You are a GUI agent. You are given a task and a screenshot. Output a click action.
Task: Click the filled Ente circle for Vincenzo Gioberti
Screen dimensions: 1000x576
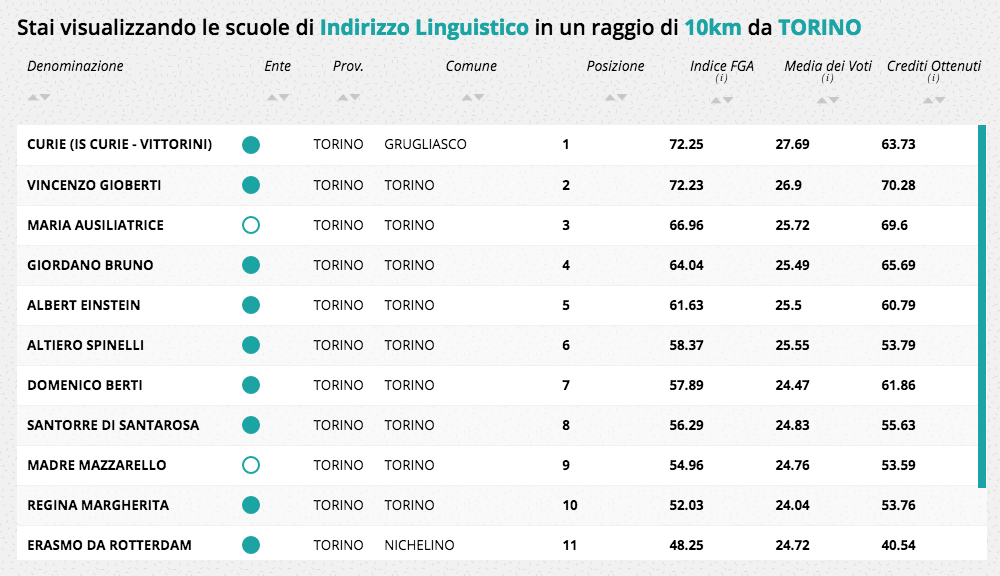(251, 185)
